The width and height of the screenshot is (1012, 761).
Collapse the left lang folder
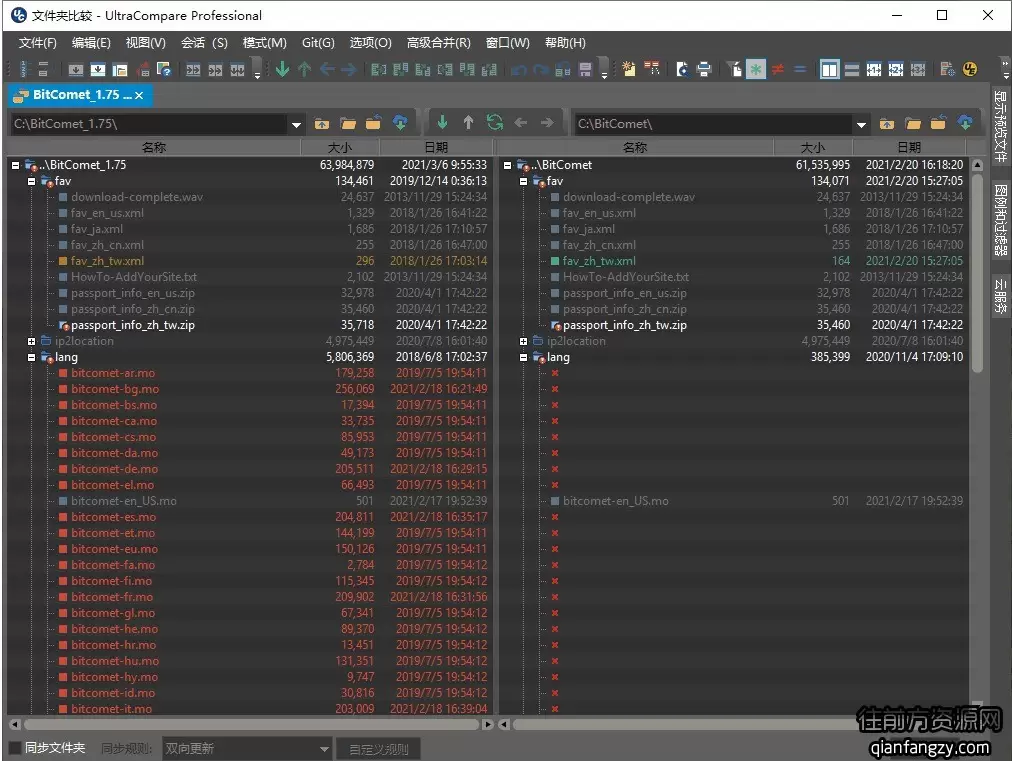pos(32,358)
